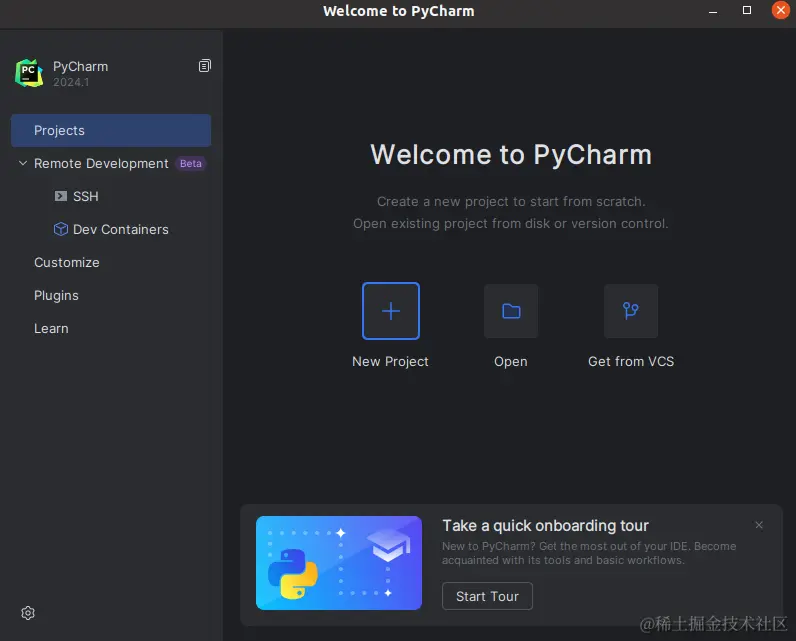Click the onboarding tour Python thumbnail
The height and width of the screenshot is (641, 796).
[x=339, y=563]
